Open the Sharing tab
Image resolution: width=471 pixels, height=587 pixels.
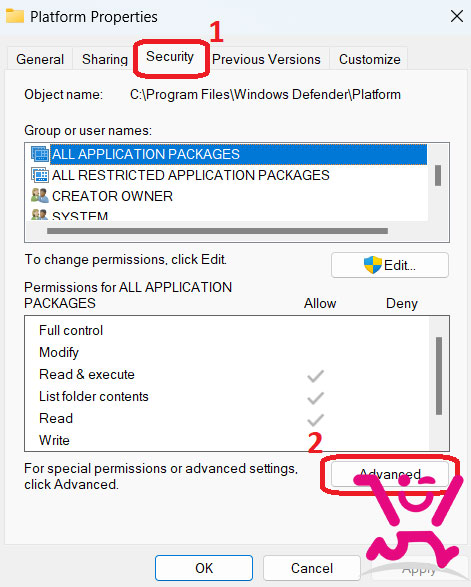105,59
